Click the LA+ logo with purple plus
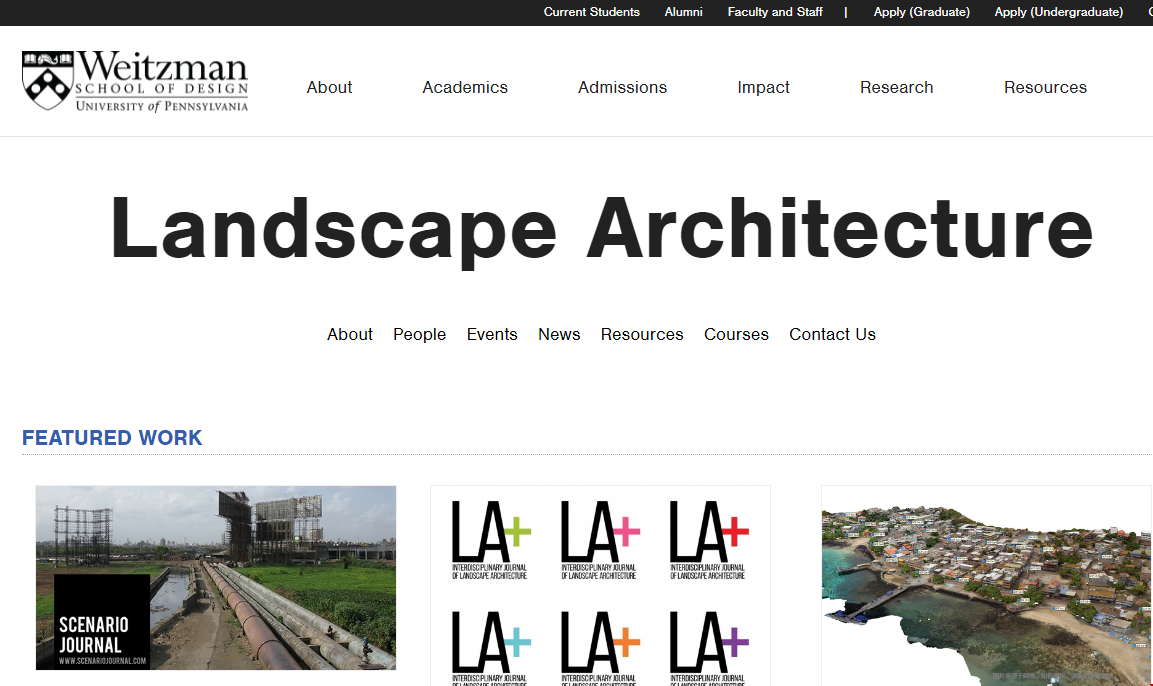The image size is (1153, 686). click(709, 648)
